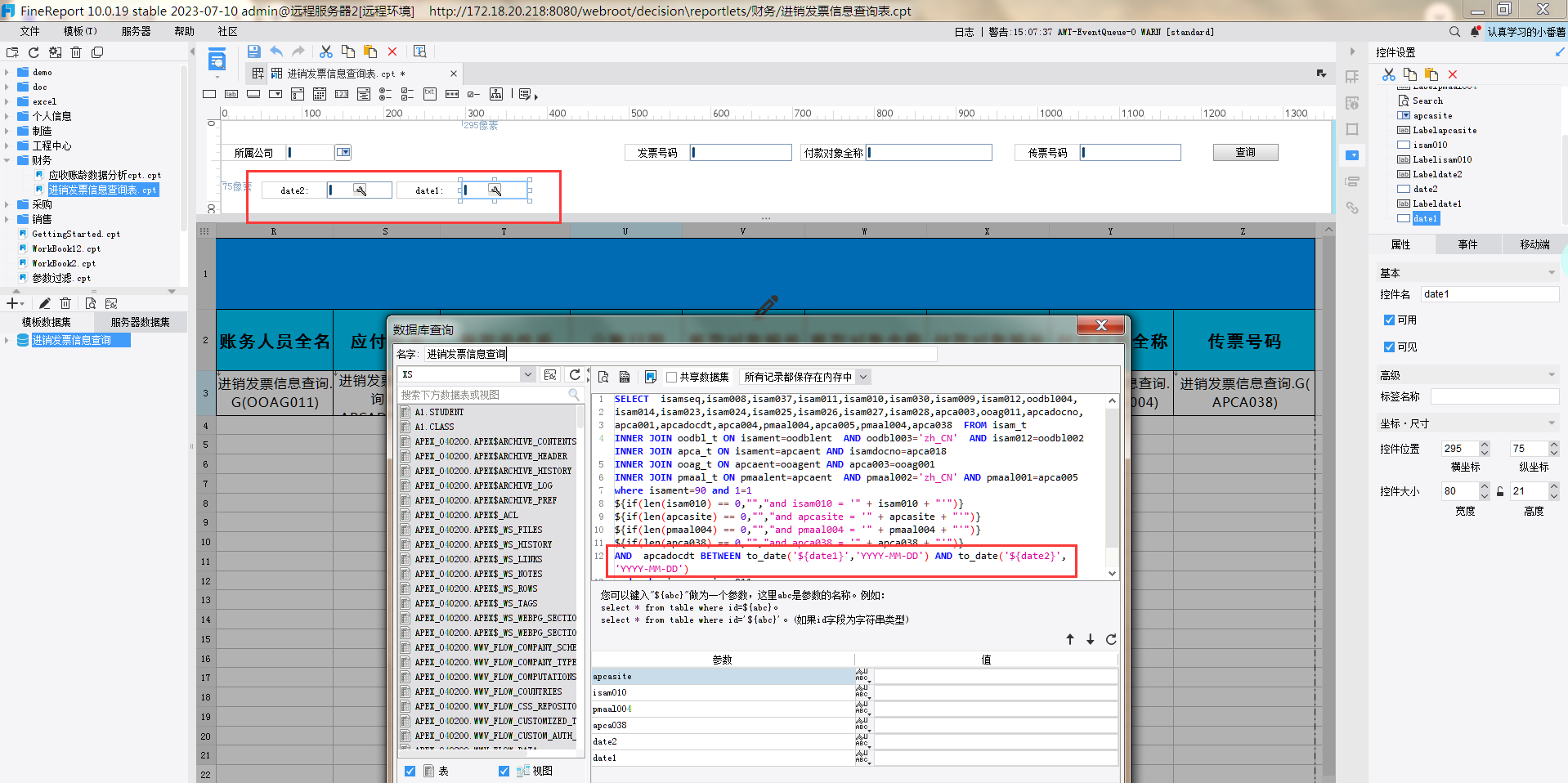Collapse the 坐标·尺寸 section
Viewport: 1568px width, 783px height.
click(1551, 423)
